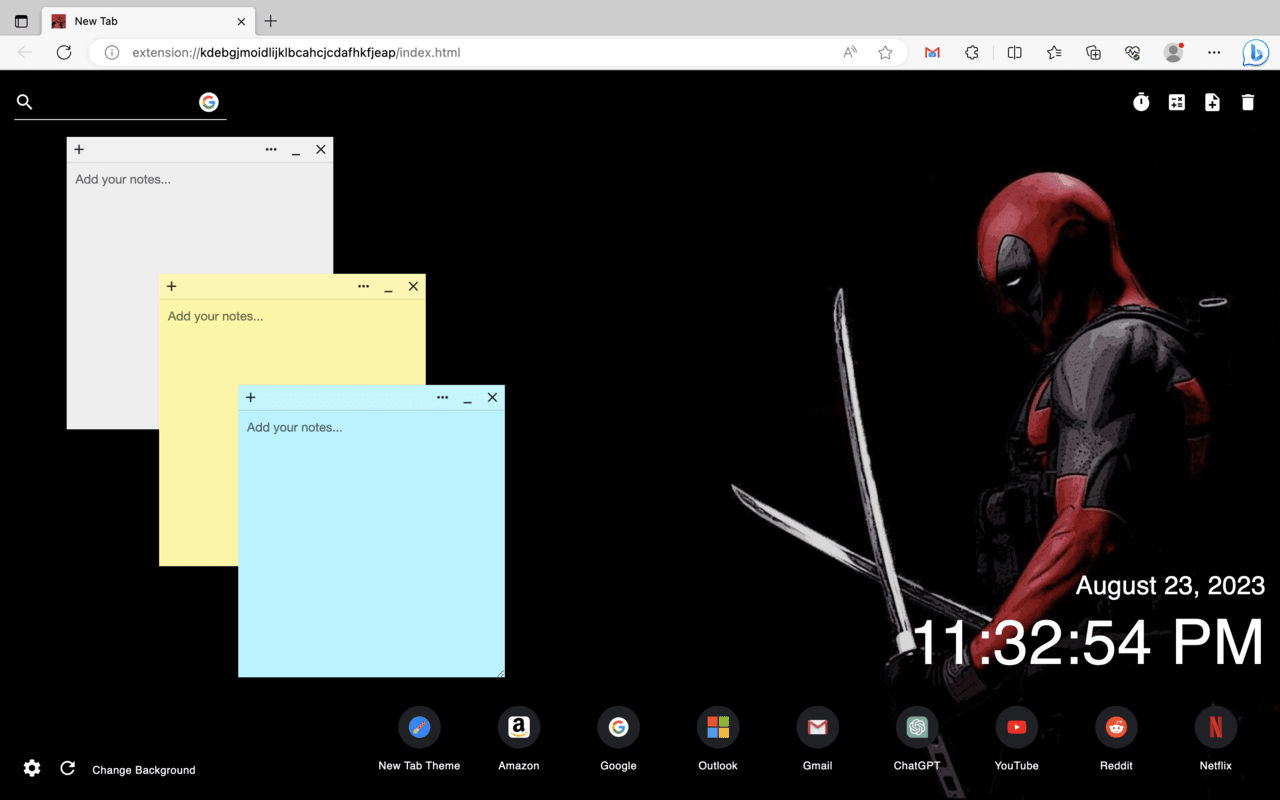This screenshot has height=800, width=1280.
Task: Focus the page search input field
Action: (116, 102)
